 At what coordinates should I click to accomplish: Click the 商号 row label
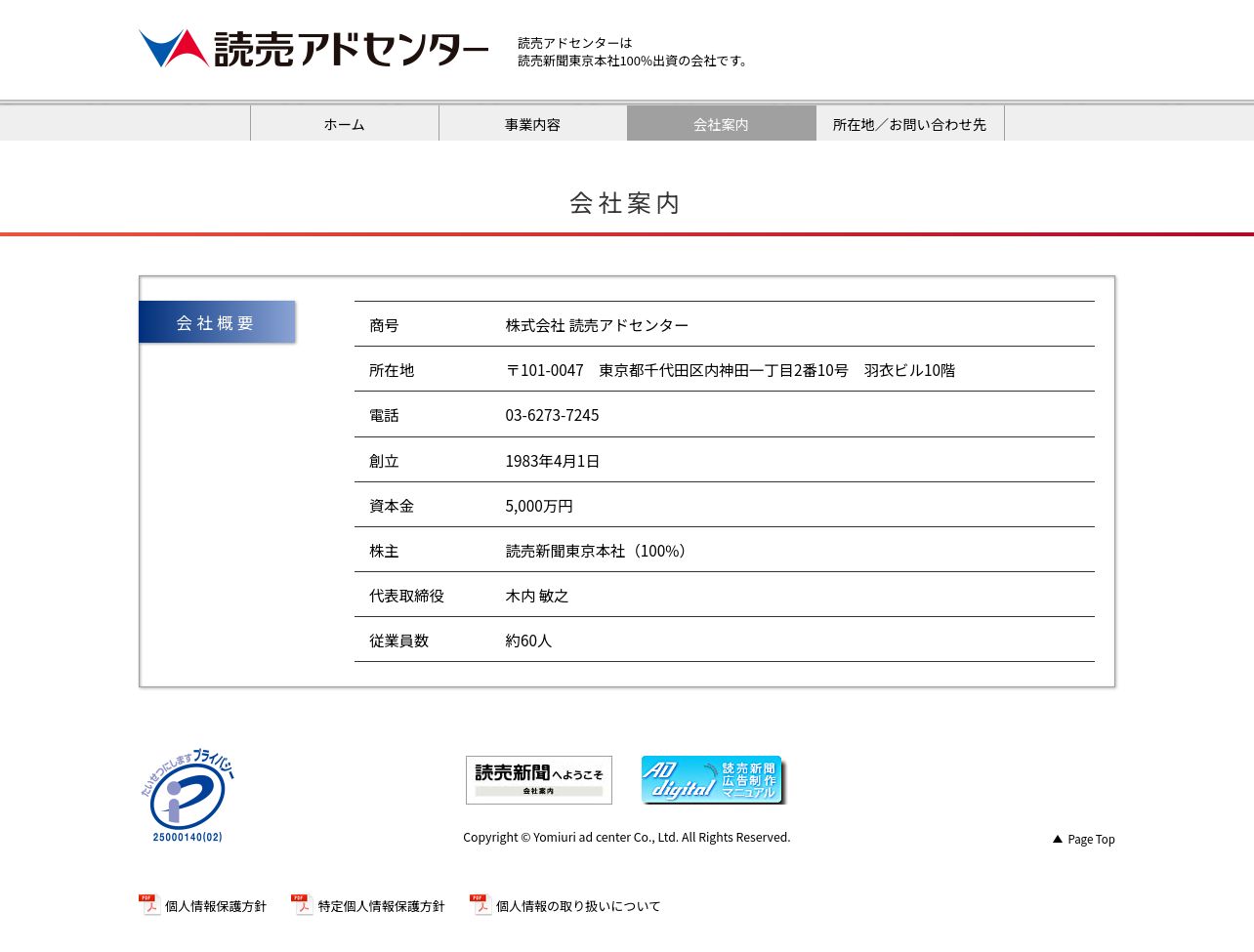pos(384,325)
